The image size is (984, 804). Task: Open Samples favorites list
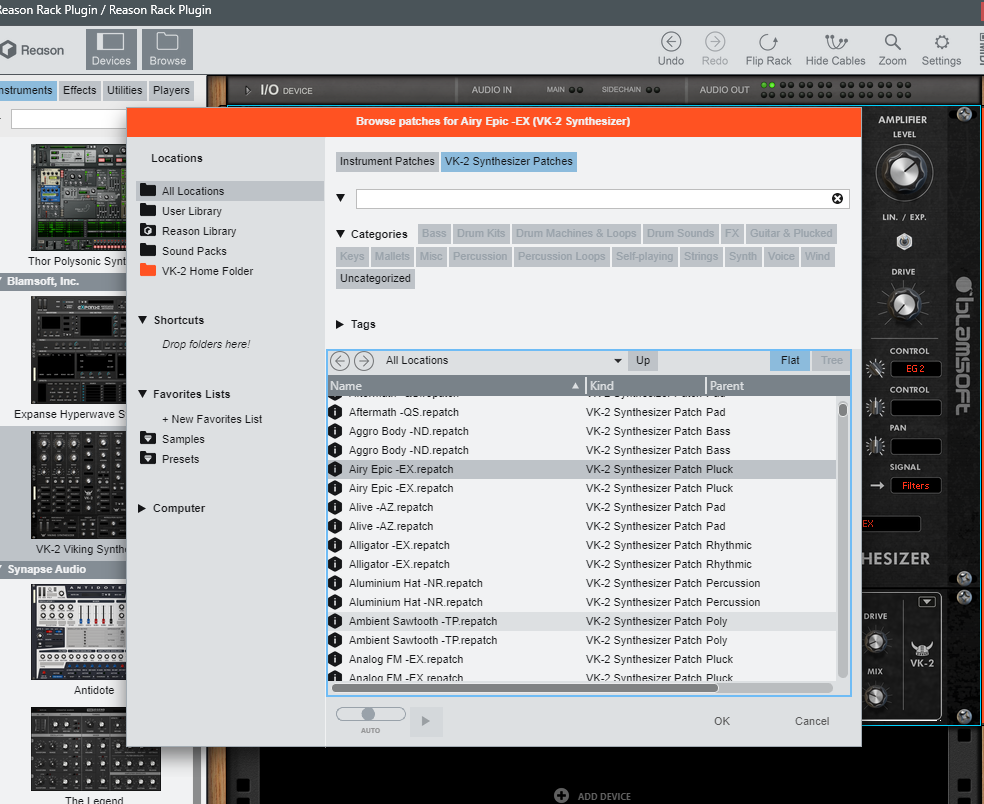[x=183, y=439]
